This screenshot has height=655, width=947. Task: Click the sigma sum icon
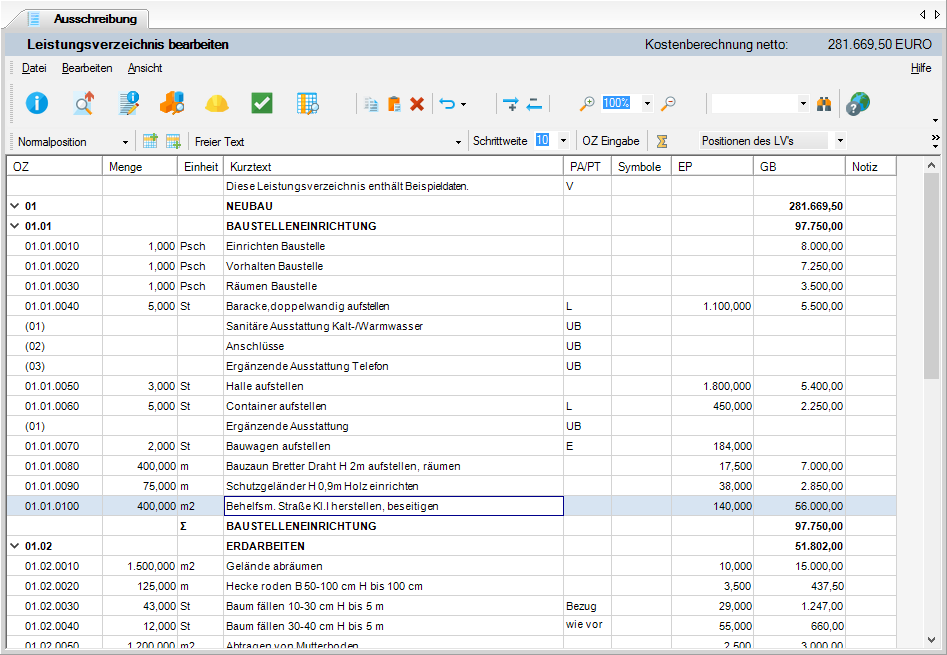click(662, 141)
